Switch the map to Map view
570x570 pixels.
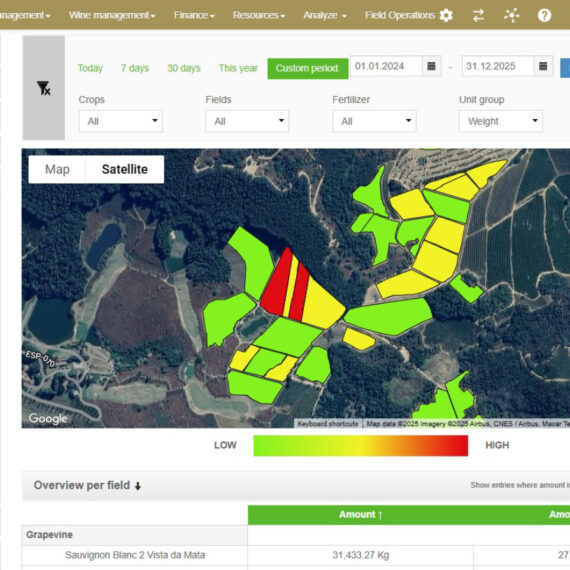tap(57, 169)
